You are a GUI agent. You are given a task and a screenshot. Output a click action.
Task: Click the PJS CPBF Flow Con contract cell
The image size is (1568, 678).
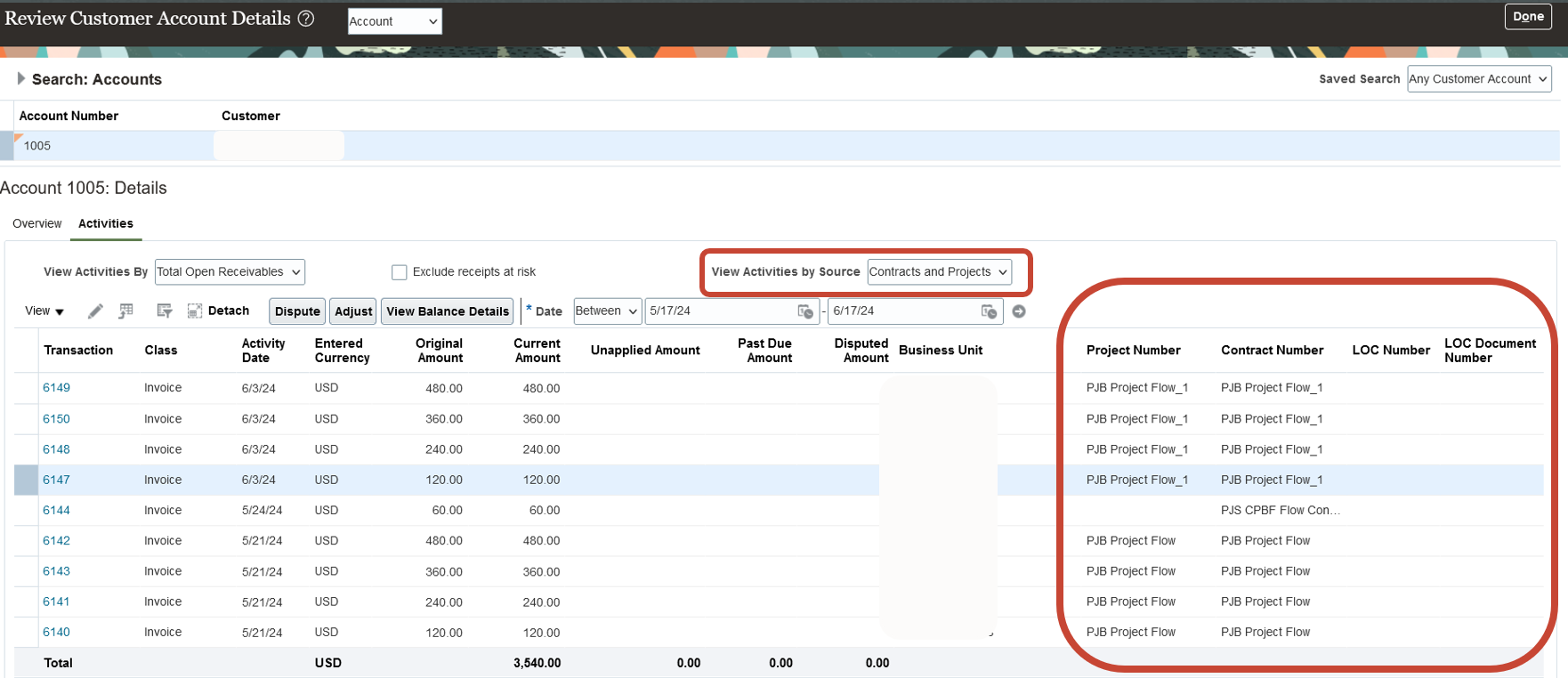click(1280, 510)
